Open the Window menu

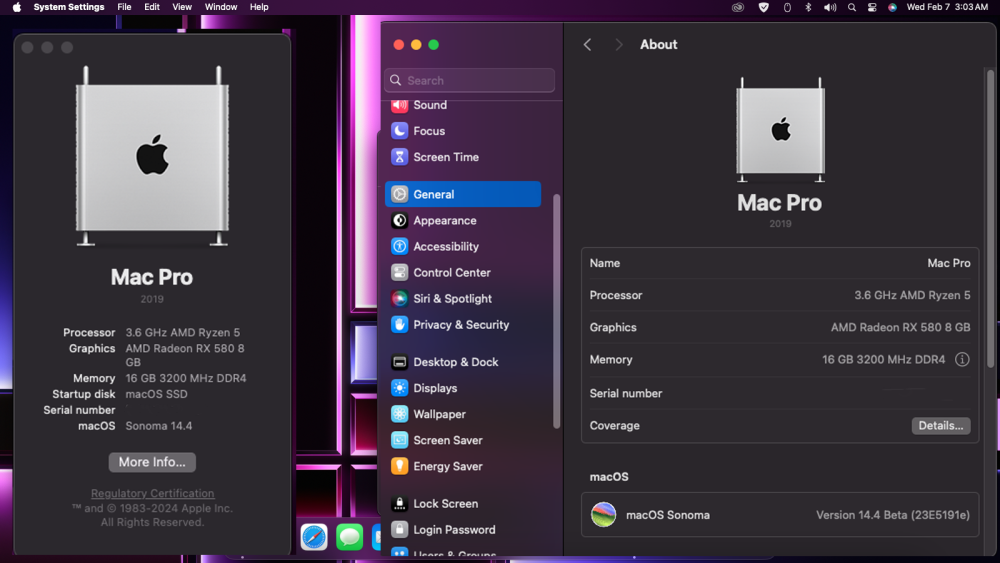click(221, 7)
